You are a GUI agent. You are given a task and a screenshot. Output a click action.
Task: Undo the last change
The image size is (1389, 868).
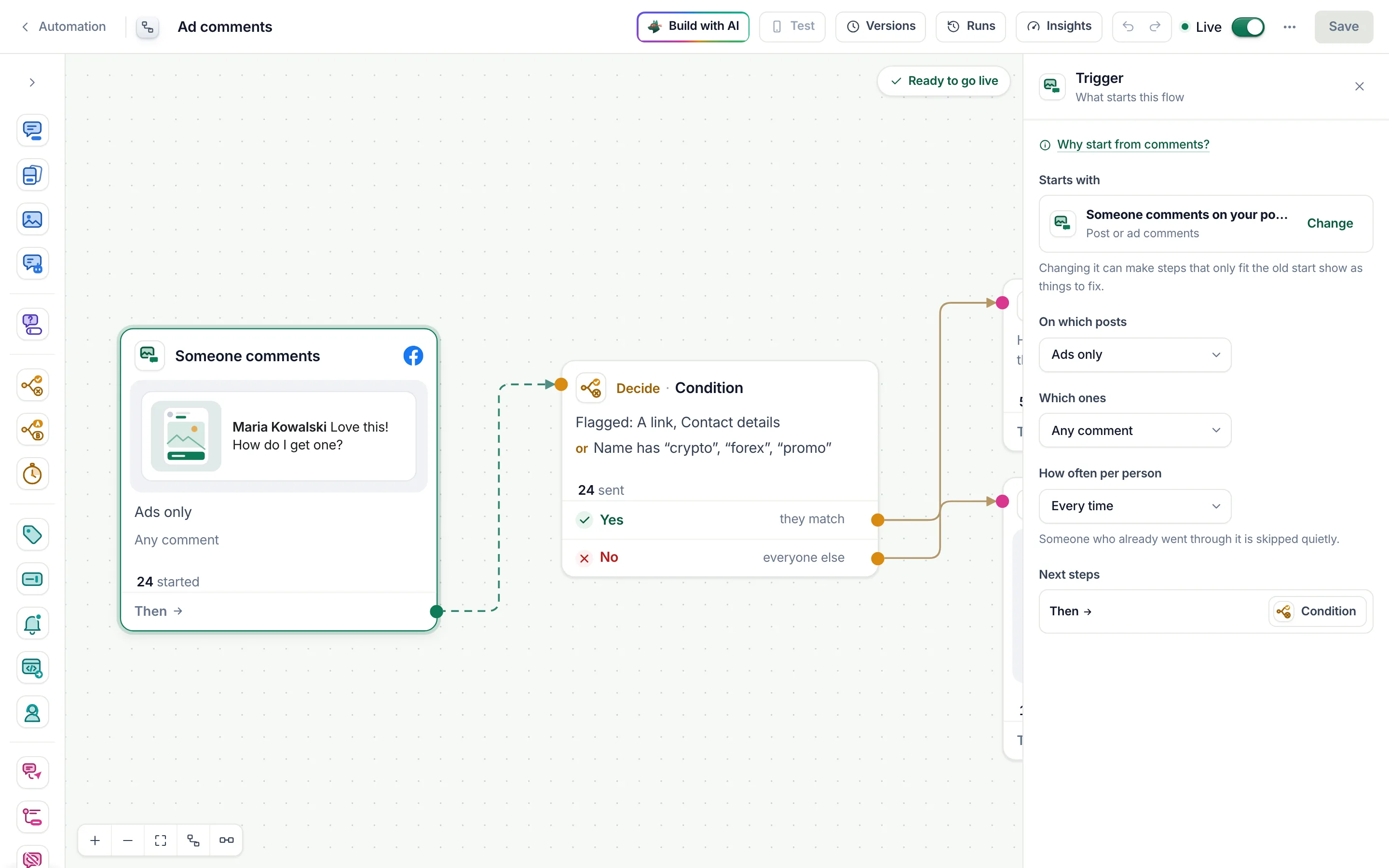(x=1128, y=27)
